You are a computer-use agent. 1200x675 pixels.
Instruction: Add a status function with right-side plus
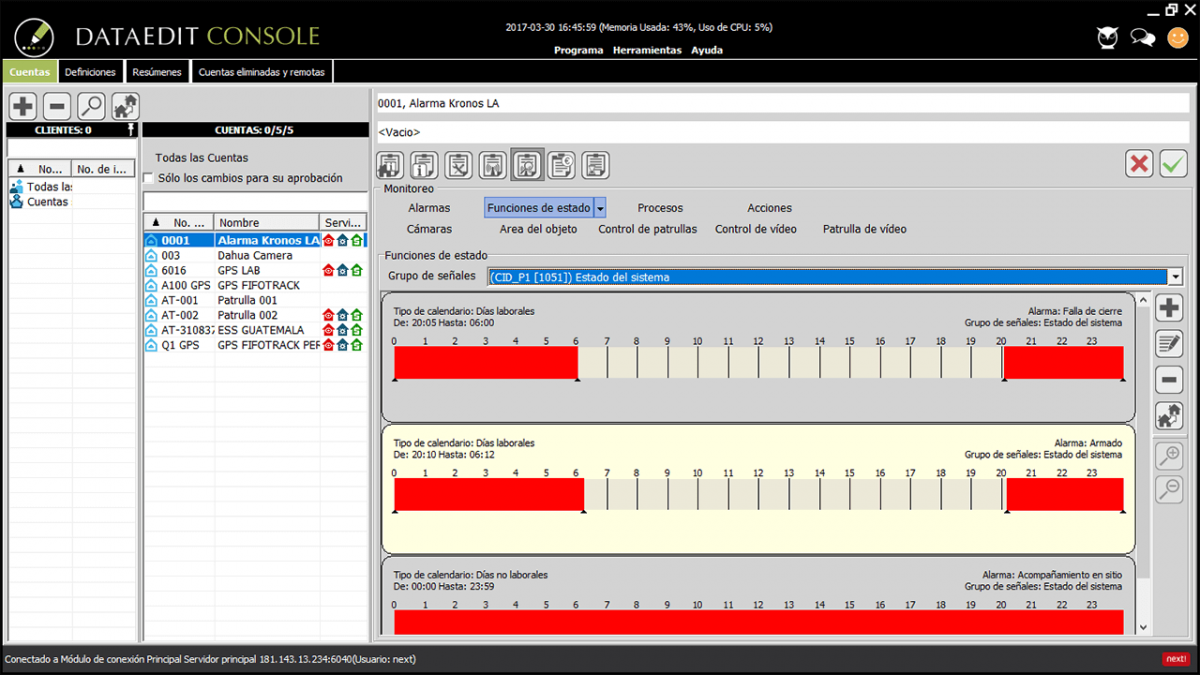(1169, 308)
